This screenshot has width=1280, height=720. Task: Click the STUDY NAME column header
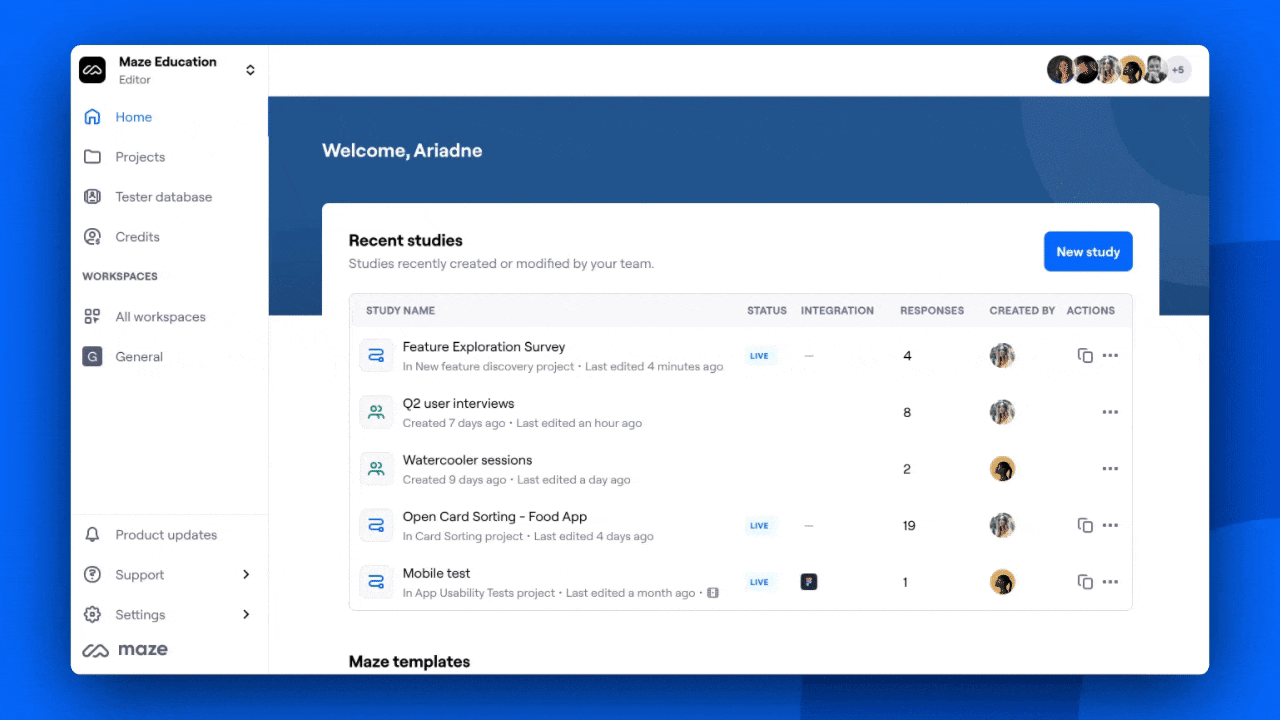[400, 311]
